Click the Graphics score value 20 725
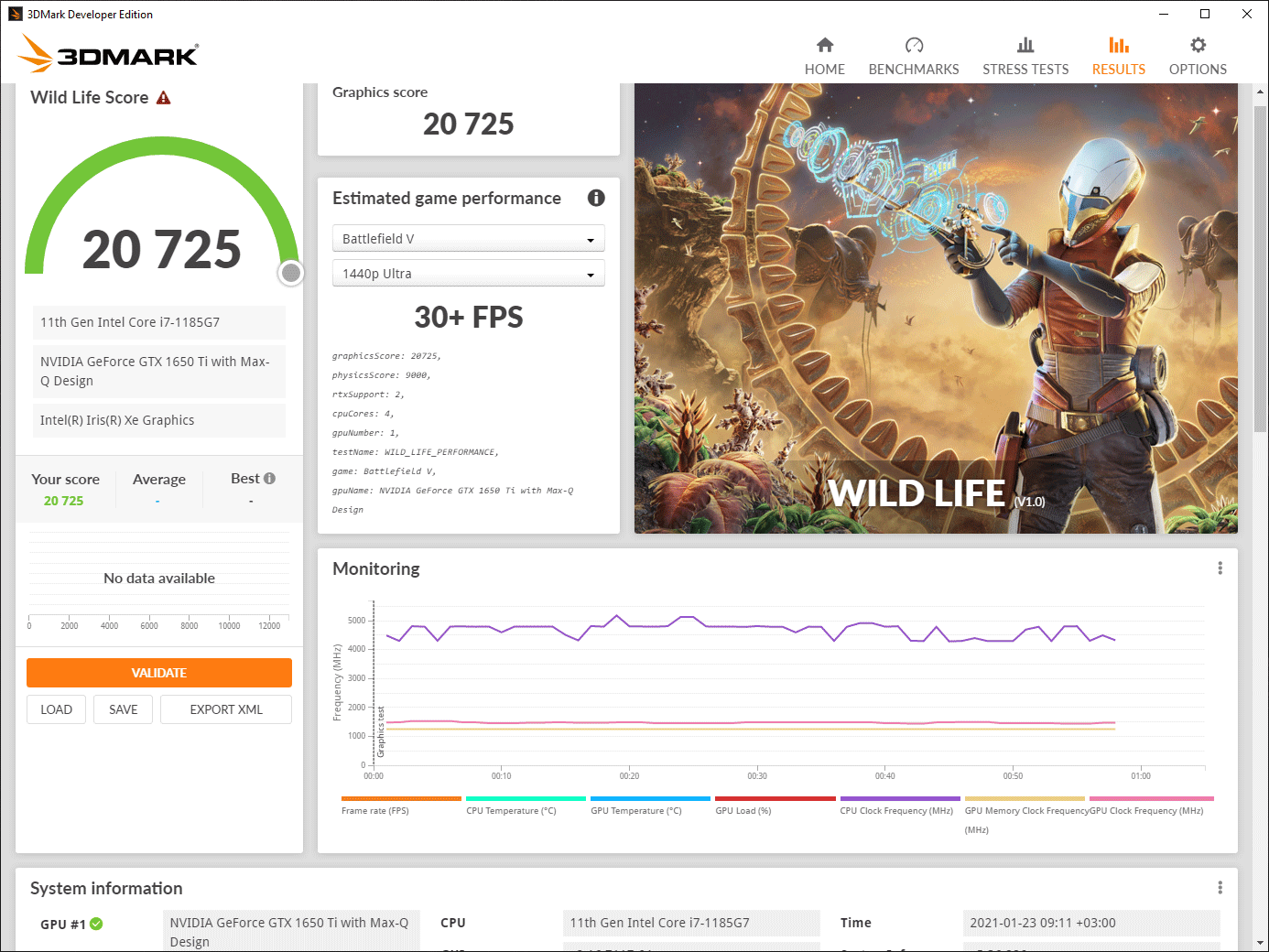The image size is (1269, 952). pyautogui.click(x=469, y=124)
